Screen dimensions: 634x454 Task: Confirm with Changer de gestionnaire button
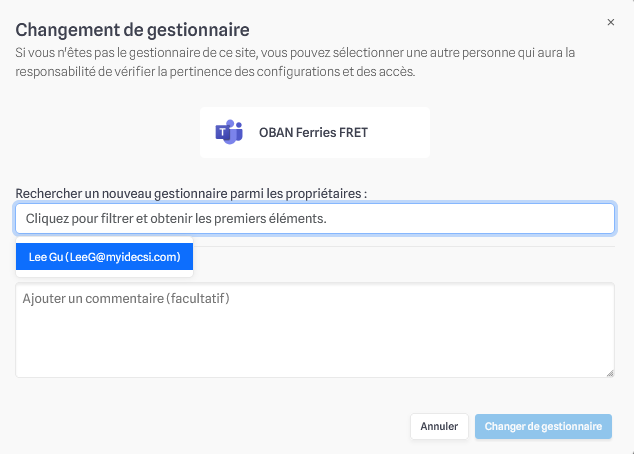tap(543, 426)
